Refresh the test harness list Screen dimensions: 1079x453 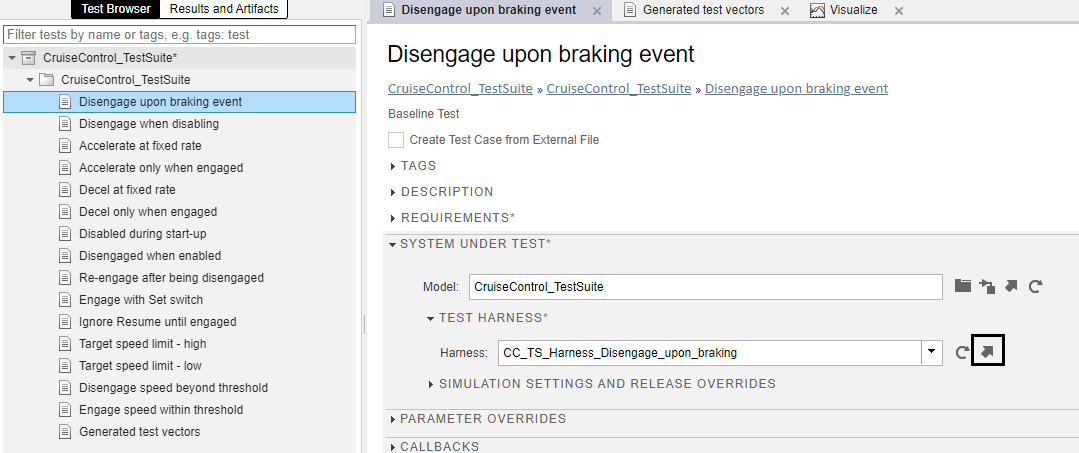click(x=962, y=352)
